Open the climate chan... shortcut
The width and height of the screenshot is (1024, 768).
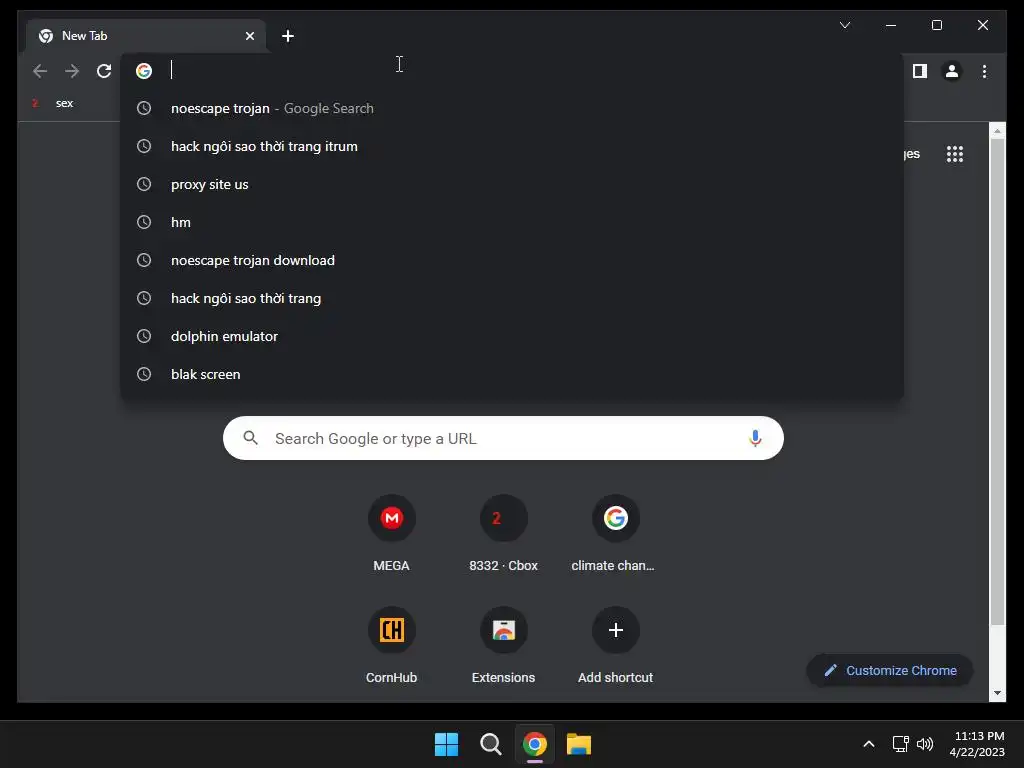[x=615, y=534]
